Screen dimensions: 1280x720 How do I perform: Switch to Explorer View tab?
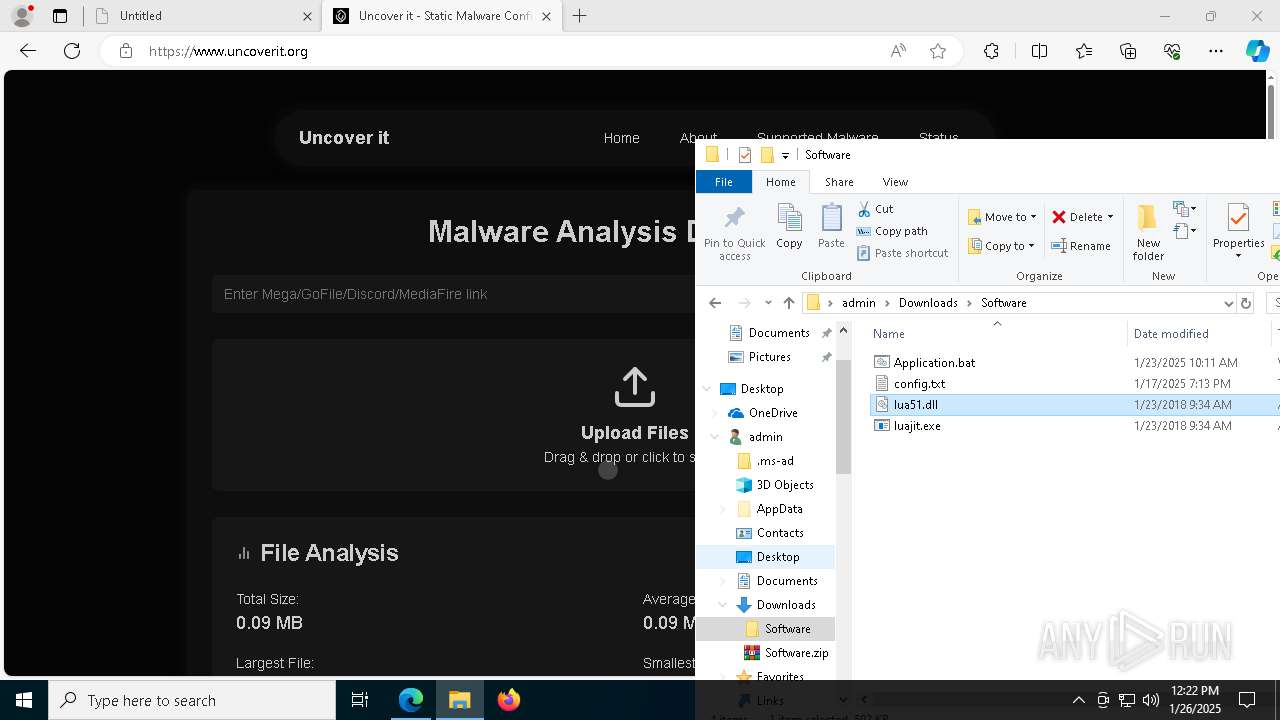tap(895, 182)
